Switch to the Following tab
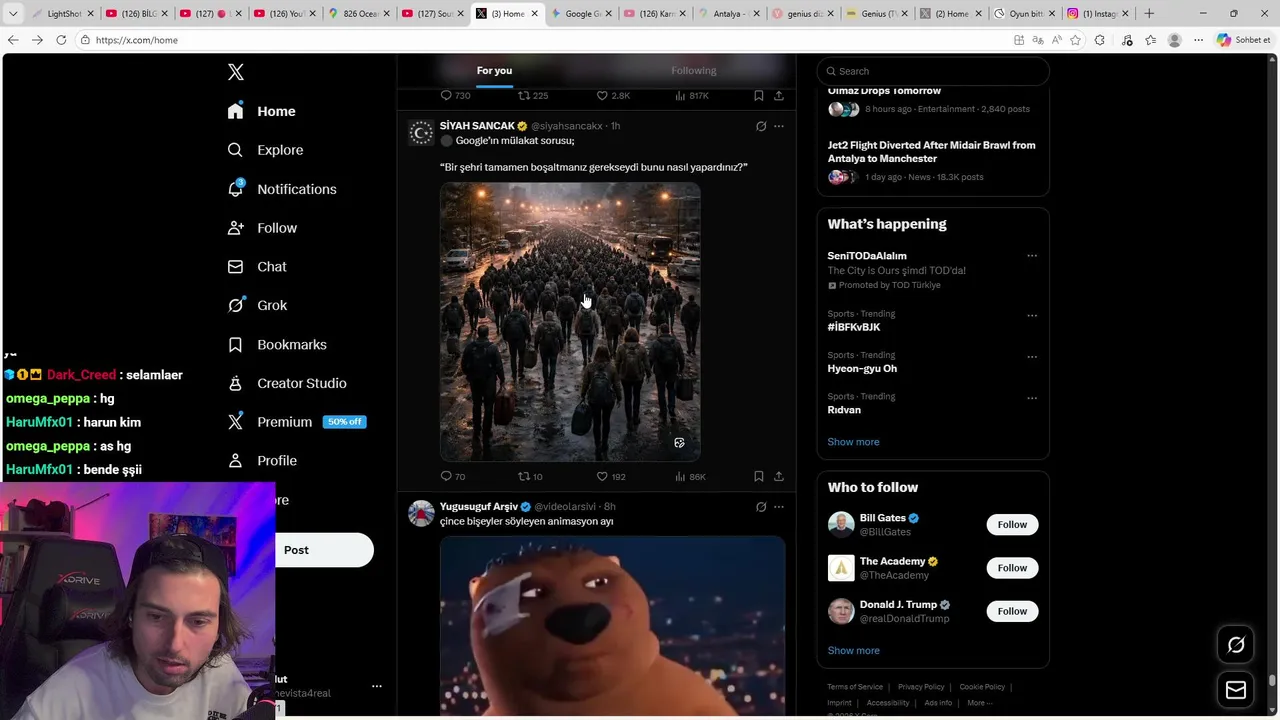This screenshot has height=720, width=1280. 694,70
